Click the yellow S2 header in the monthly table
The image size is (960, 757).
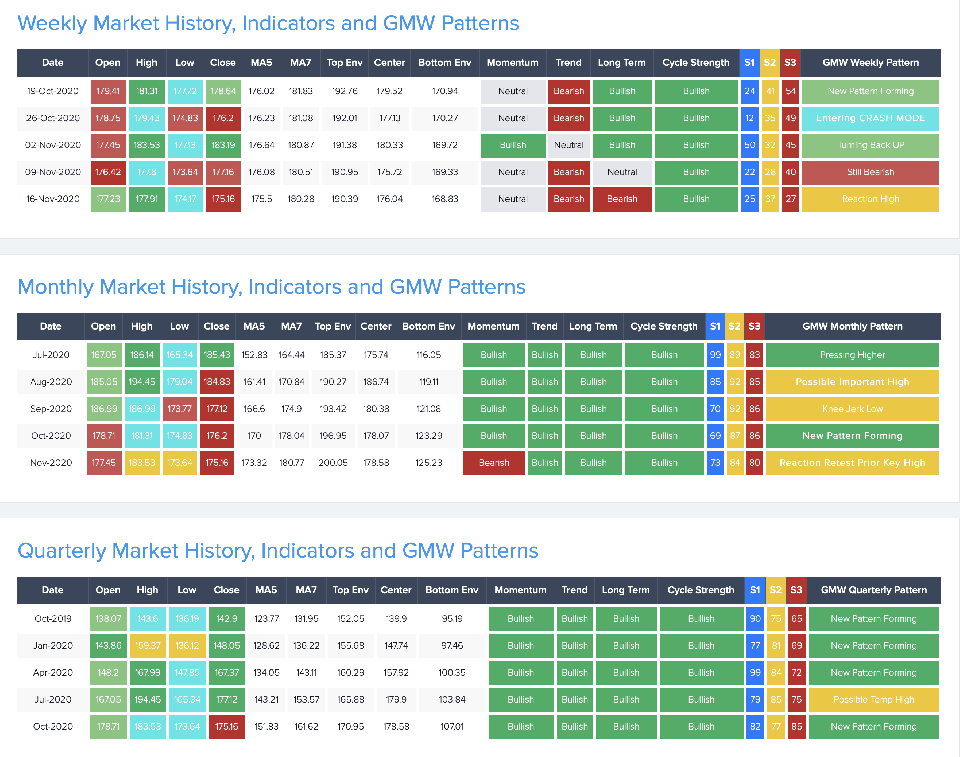735,326
